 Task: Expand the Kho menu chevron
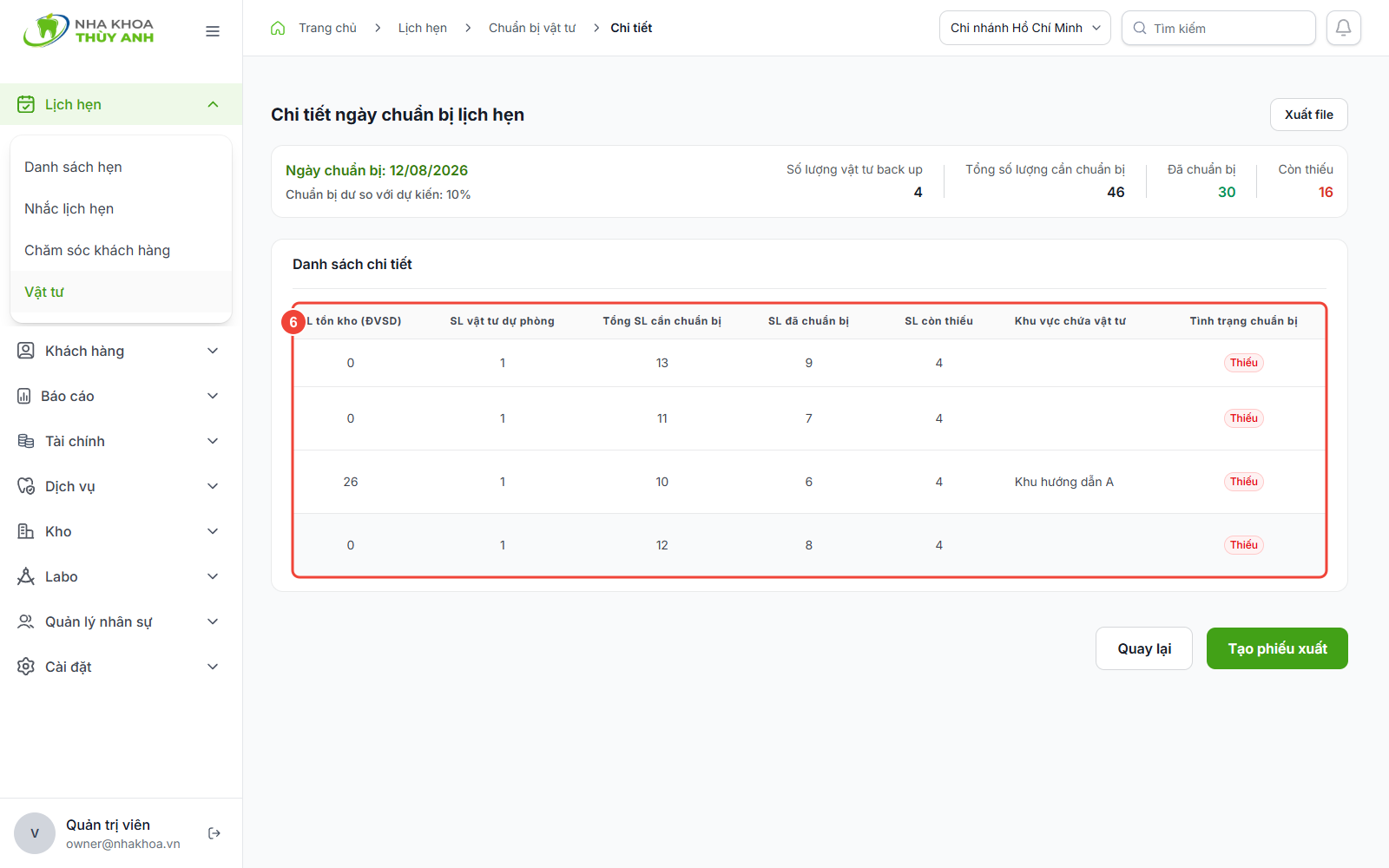point(213,531)
